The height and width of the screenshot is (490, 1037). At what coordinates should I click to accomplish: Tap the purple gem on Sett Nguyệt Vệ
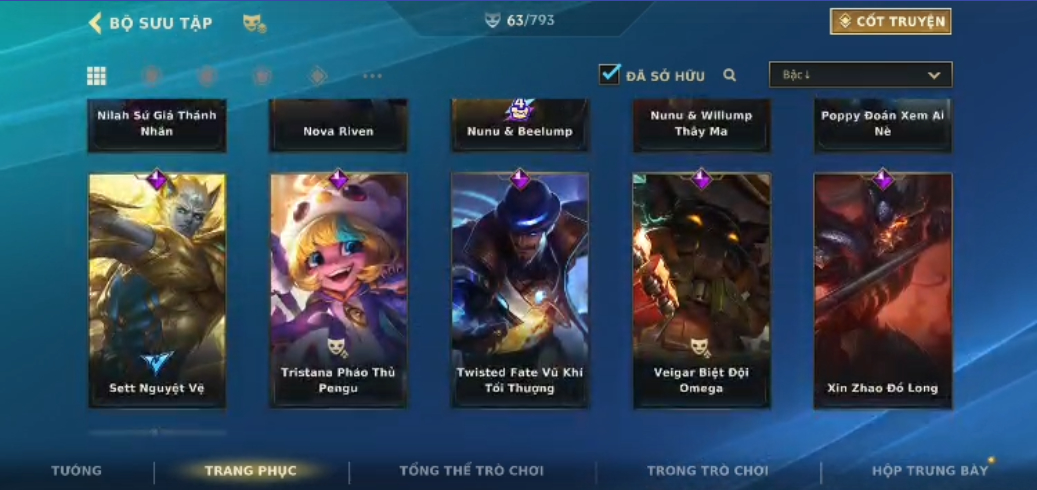157,179
